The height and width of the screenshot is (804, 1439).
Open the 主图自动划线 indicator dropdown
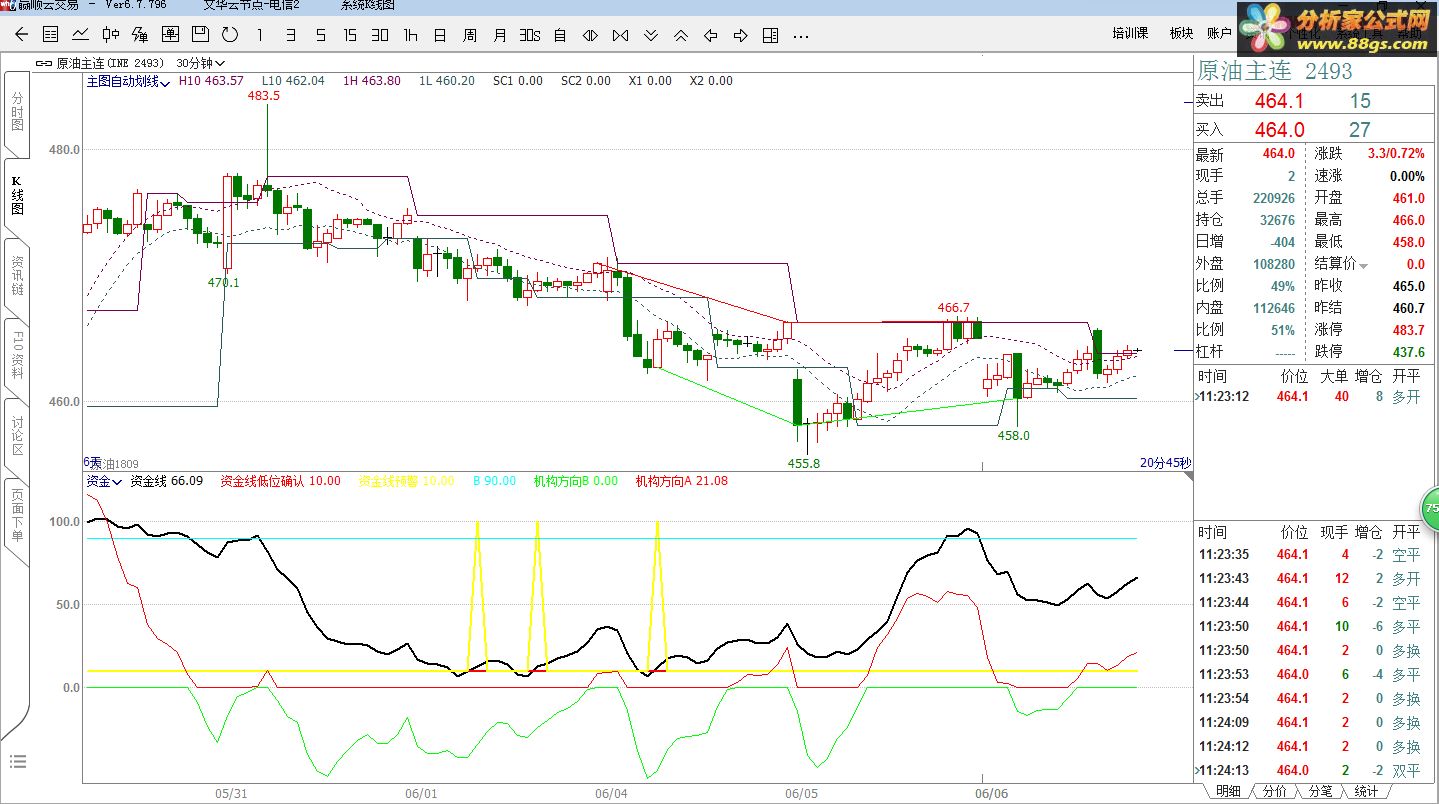(128, 81)
